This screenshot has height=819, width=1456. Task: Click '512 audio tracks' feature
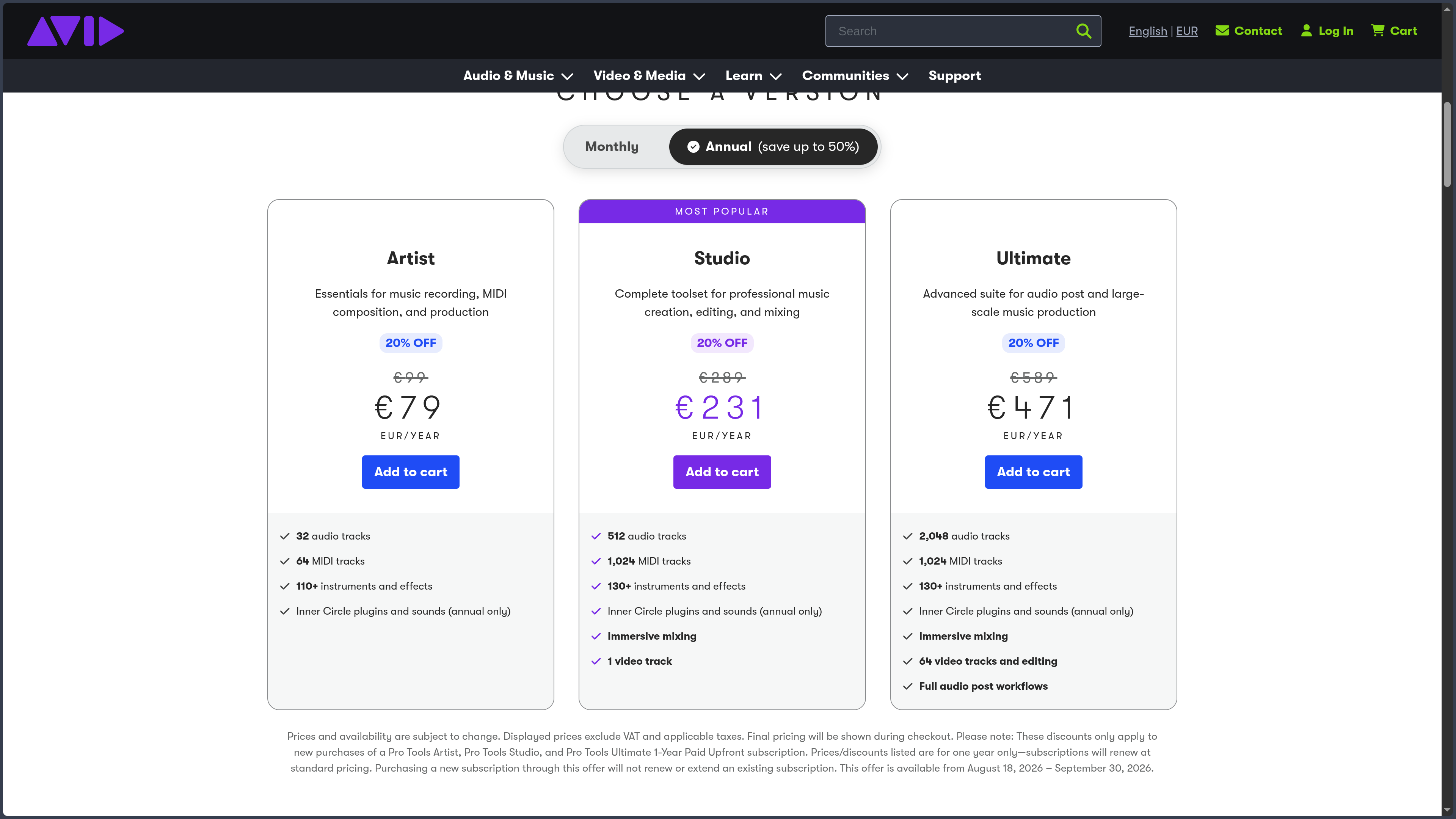646,537
